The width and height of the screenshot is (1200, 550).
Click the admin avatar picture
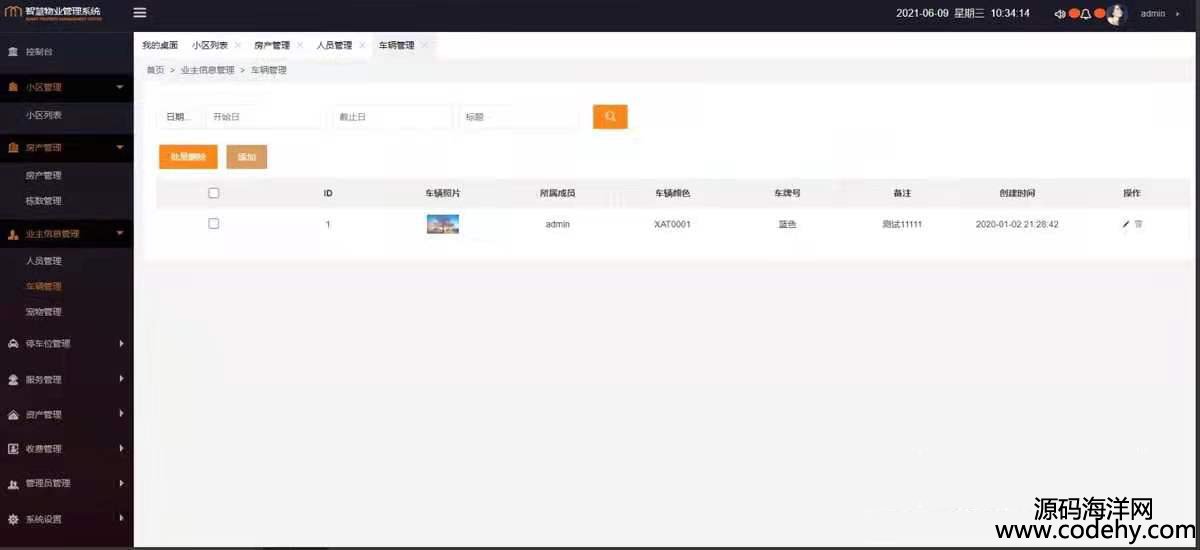click(x=1116, y=14)
